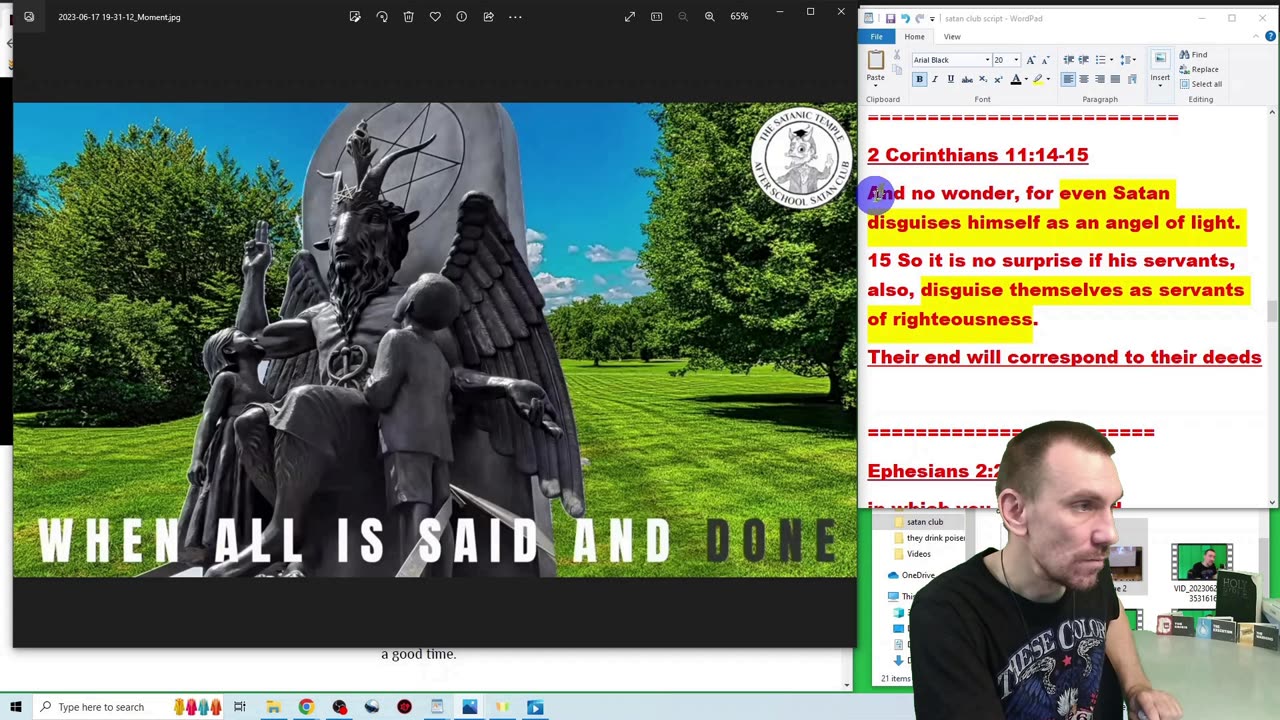Align text left in WordPad

(x=1068, y=79)
